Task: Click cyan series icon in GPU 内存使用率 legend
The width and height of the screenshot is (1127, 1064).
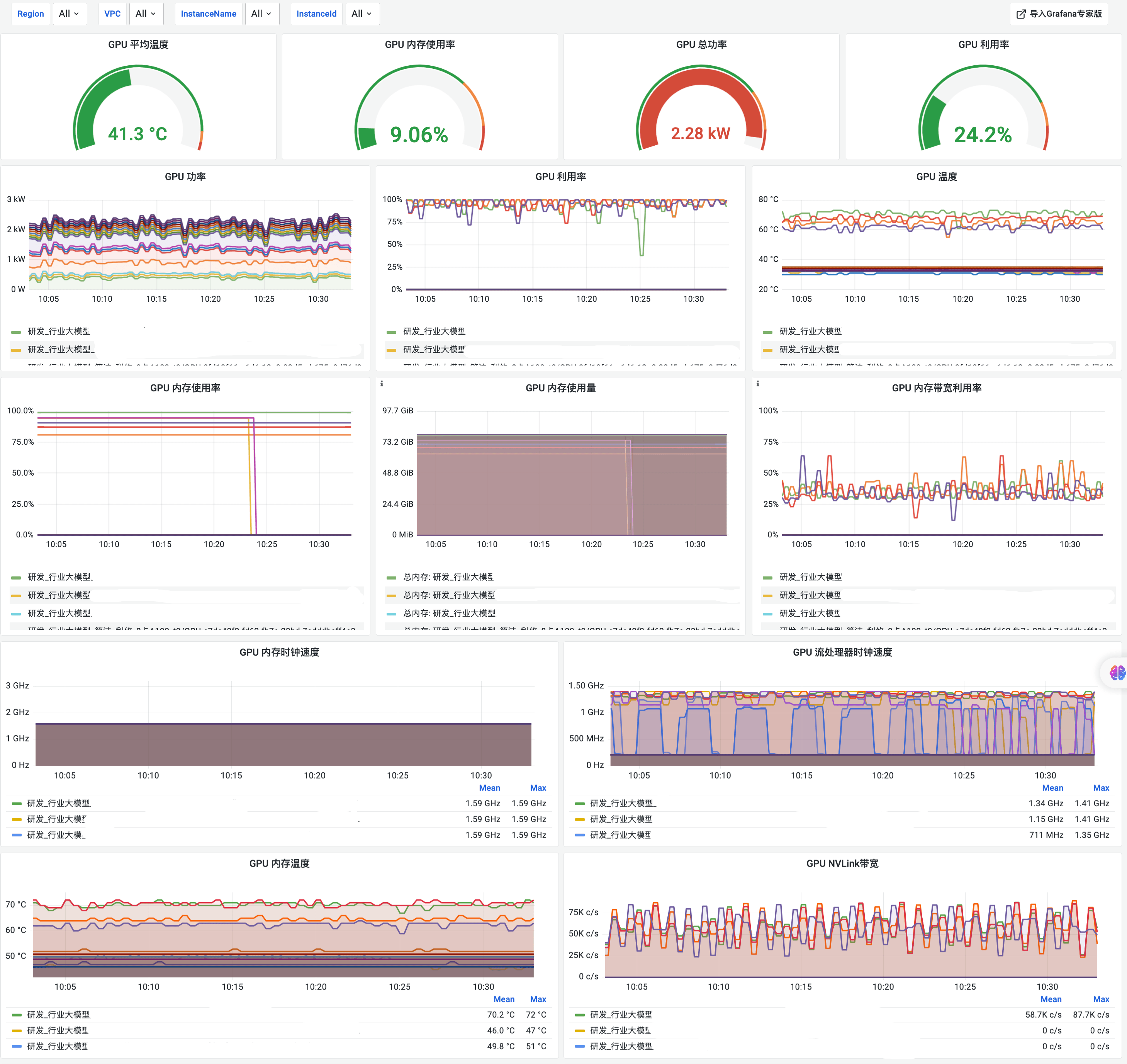Action: (16, 614)
